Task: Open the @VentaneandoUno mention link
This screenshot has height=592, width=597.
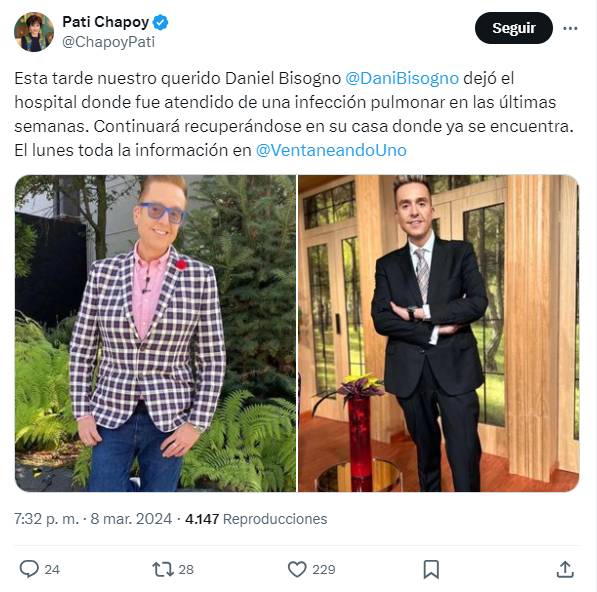Action: click(331, 150)
